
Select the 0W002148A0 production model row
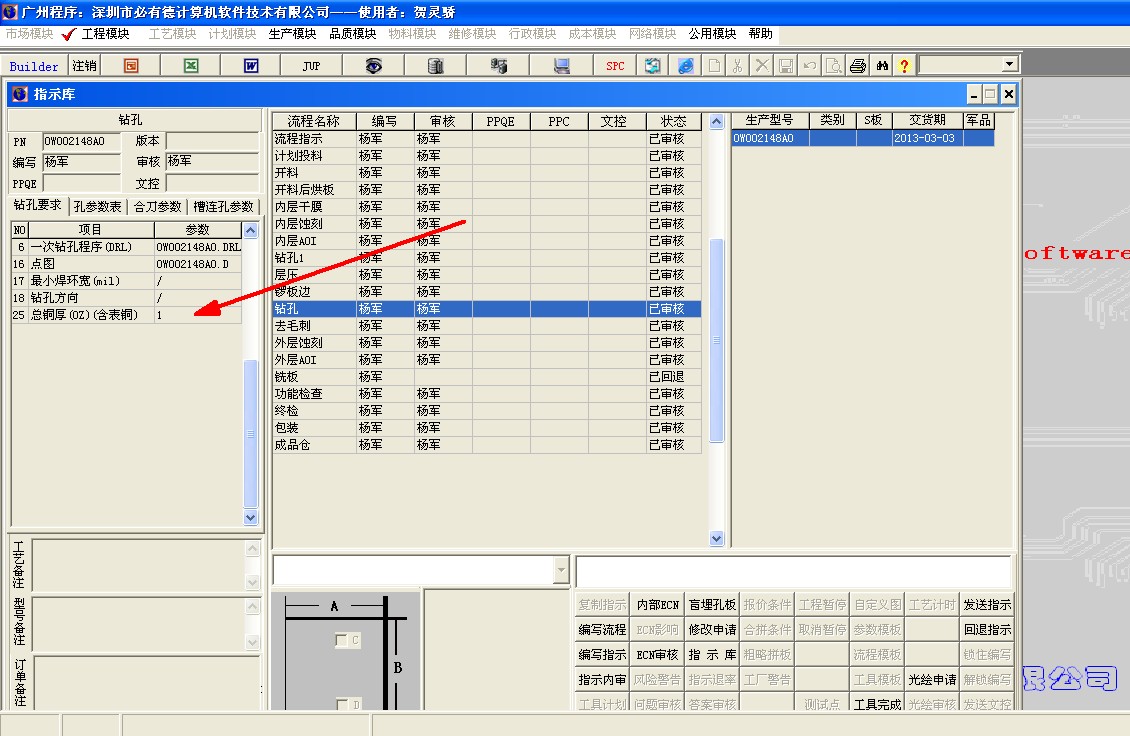coord(863,138)
